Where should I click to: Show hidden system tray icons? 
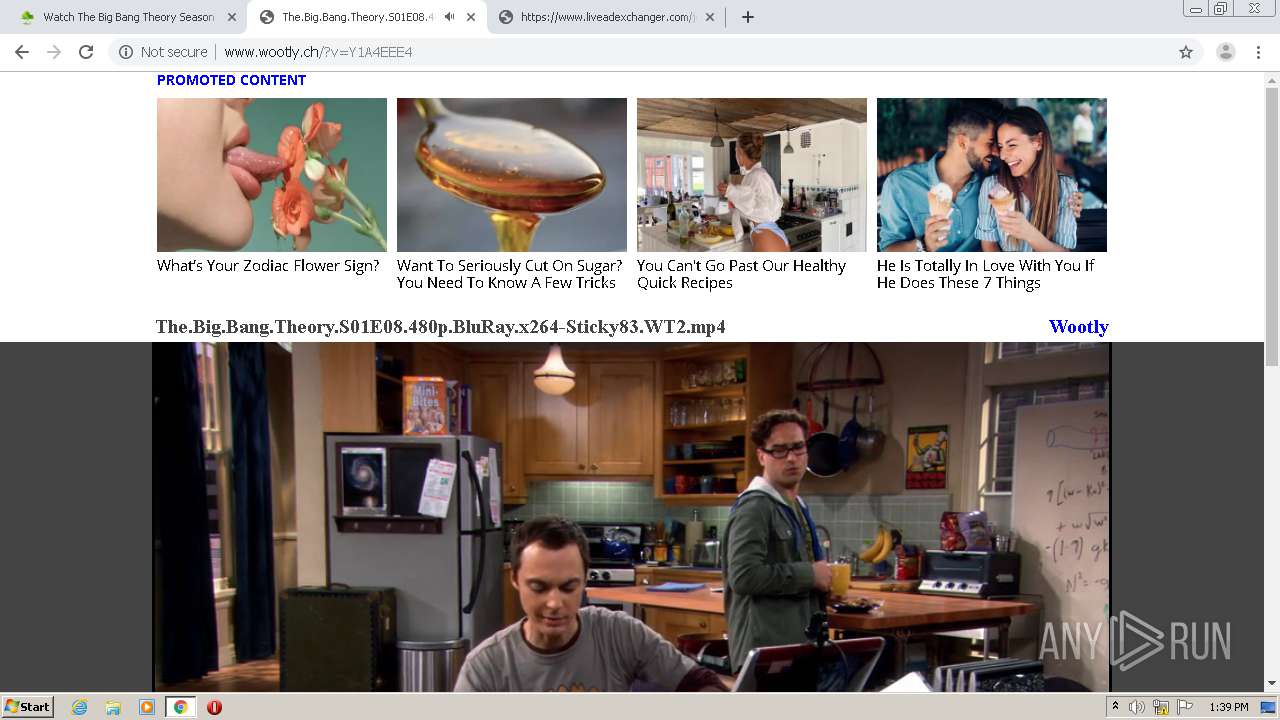1116,707
